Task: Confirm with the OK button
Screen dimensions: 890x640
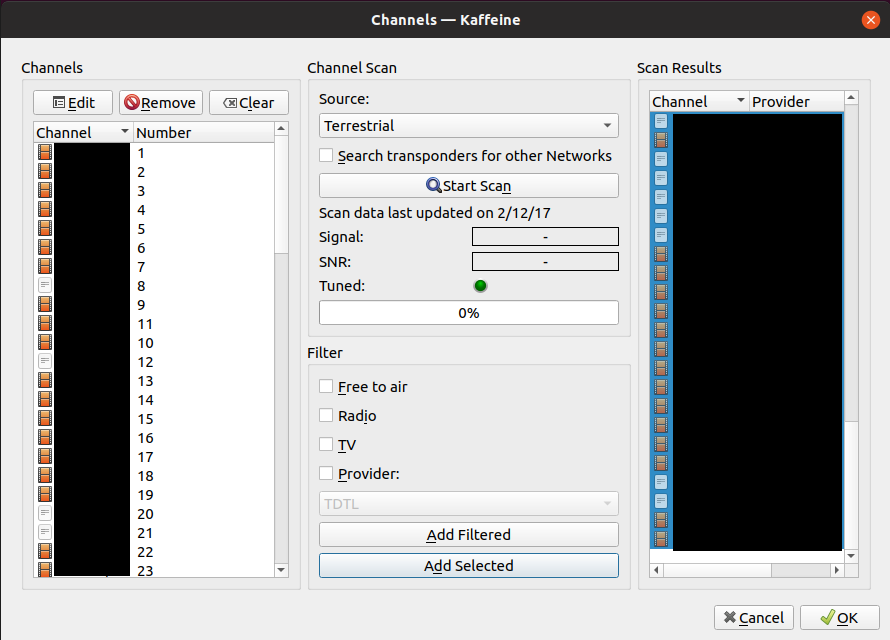Action: click(x=839, y=617)
